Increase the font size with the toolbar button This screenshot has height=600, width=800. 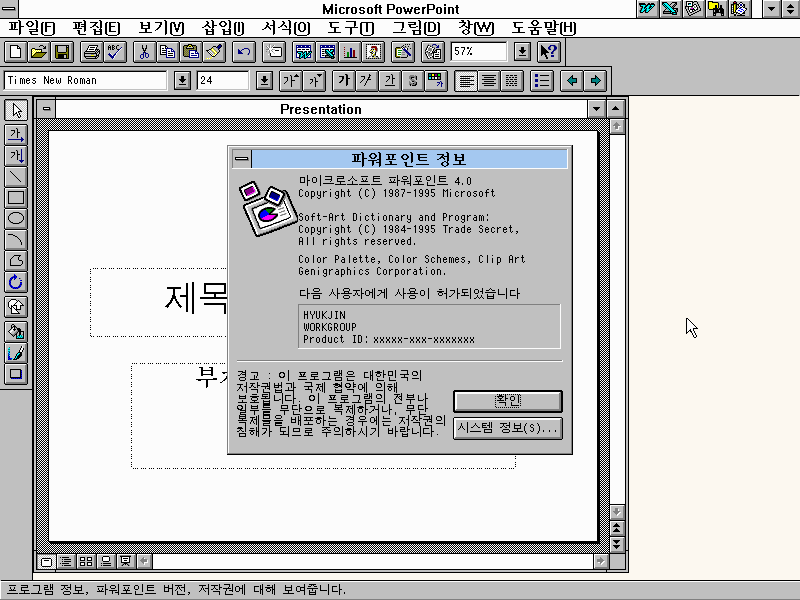pos(291,81)
